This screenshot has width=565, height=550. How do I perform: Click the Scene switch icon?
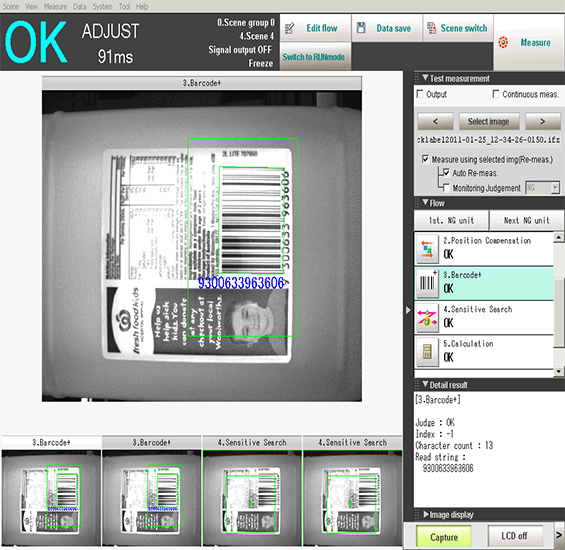[431, 28]
